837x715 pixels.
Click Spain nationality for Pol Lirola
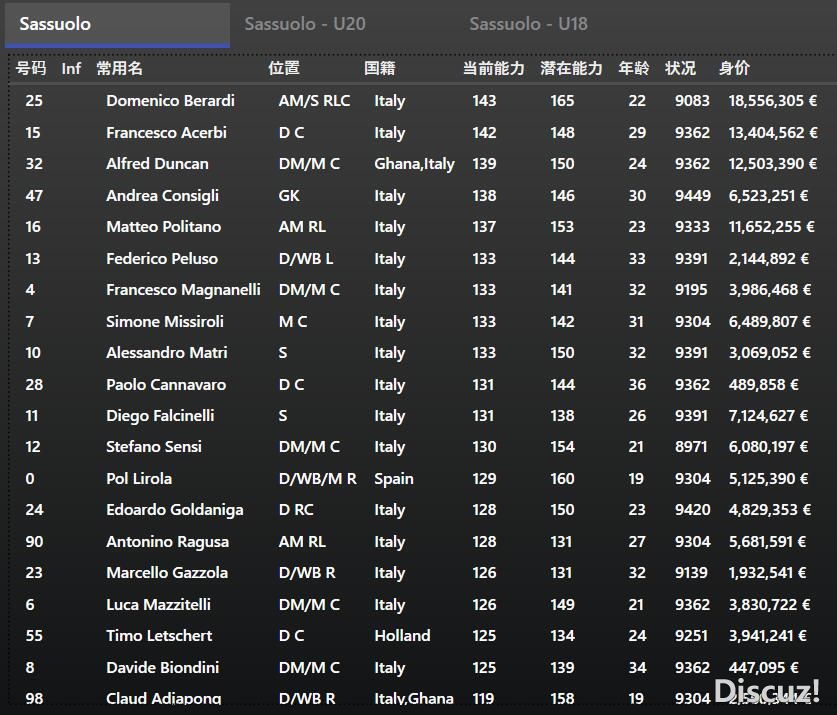pyautogui.click(x=394, y=479)
